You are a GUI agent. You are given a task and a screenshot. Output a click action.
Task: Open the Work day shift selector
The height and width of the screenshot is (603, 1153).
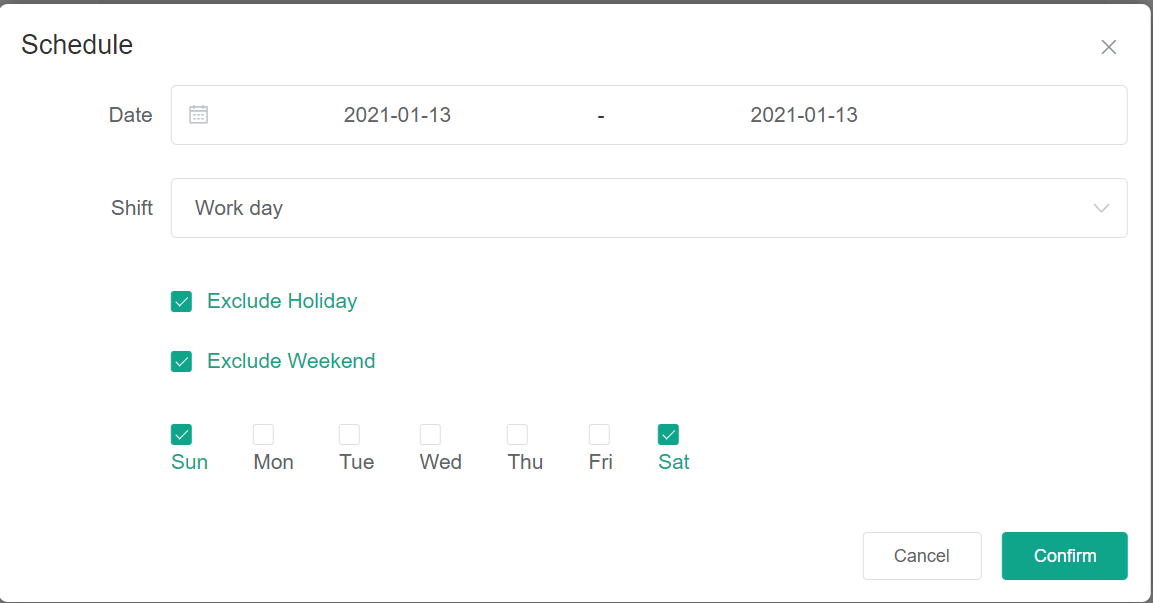pos(640,208)
